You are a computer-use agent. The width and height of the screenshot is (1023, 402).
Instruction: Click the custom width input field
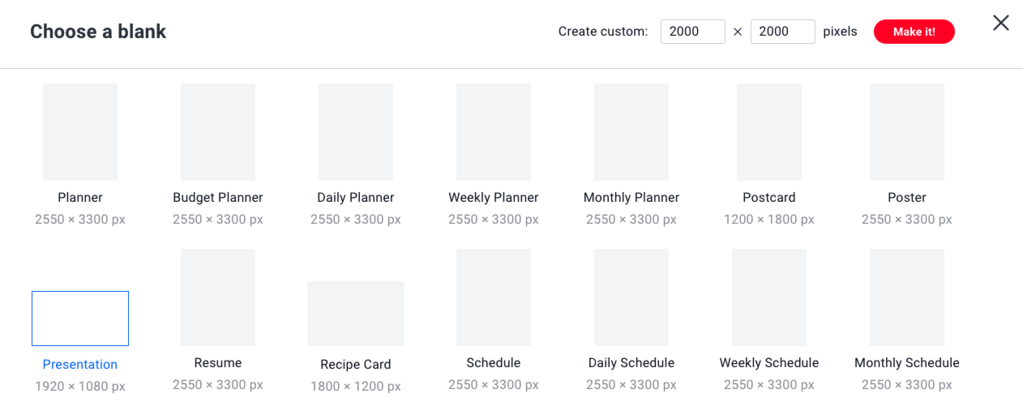tap(692, 32)
